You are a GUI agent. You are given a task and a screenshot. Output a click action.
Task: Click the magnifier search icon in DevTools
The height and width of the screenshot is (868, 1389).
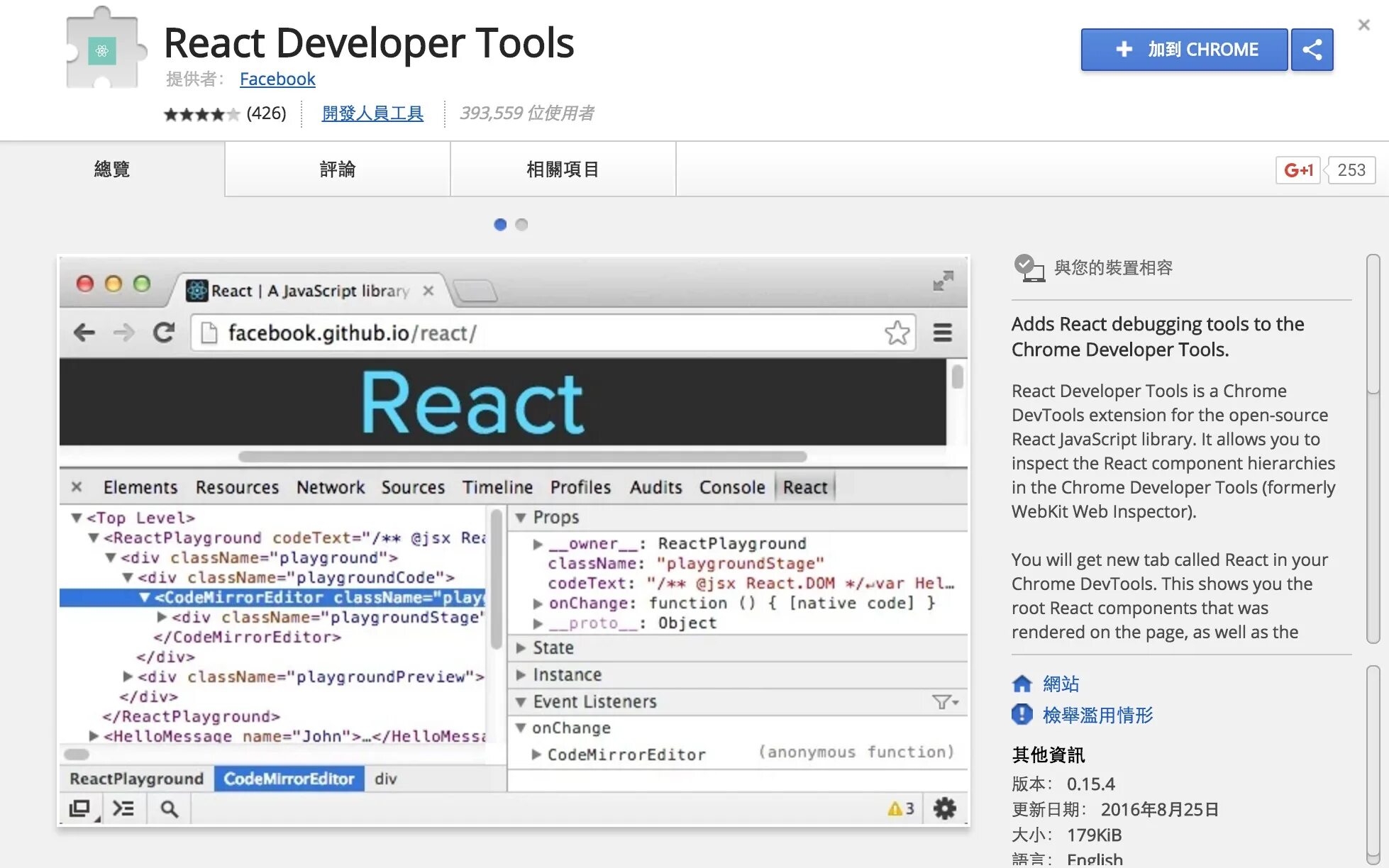click(169, 808)
